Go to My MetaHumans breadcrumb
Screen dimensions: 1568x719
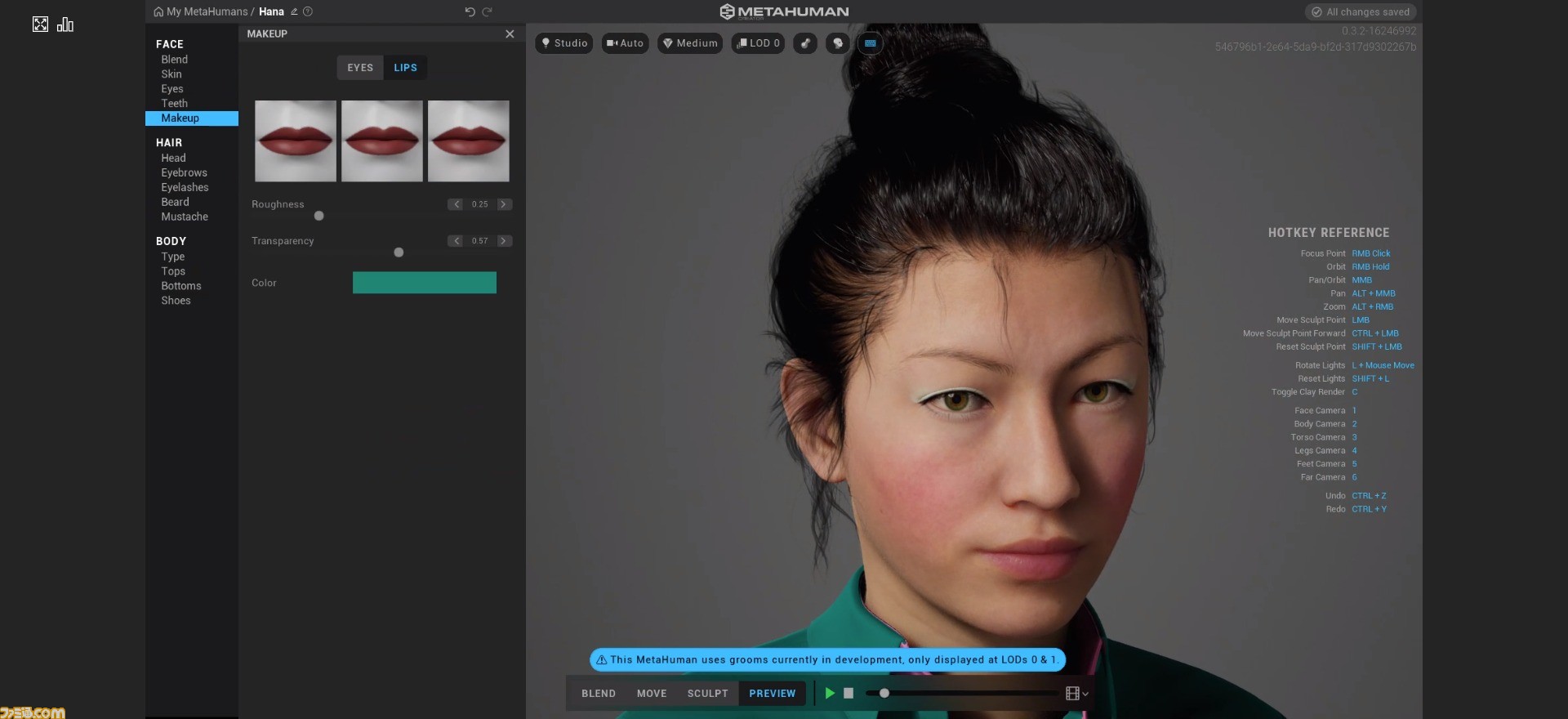pyautogui.click(x=207, y=11)
